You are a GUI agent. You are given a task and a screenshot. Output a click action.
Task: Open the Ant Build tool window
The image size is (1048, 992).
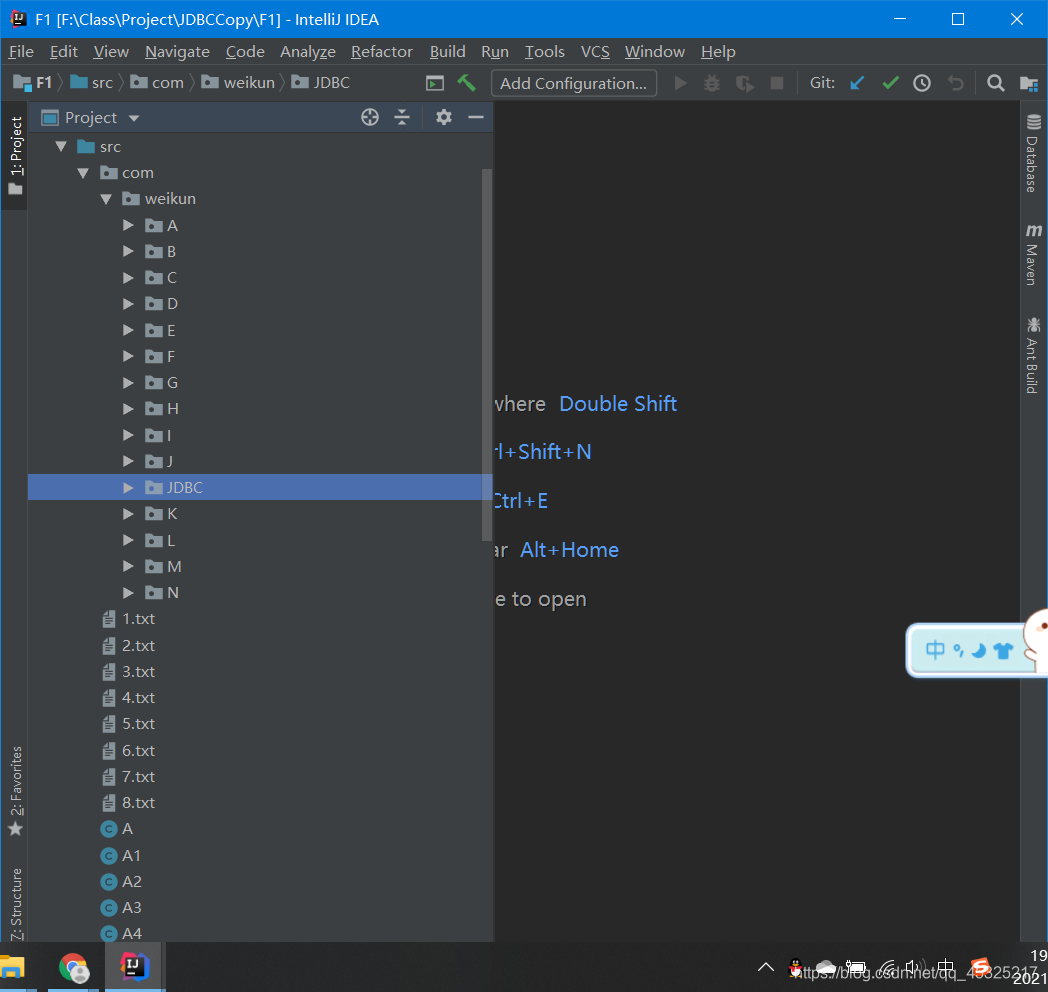pos(1033,355)
